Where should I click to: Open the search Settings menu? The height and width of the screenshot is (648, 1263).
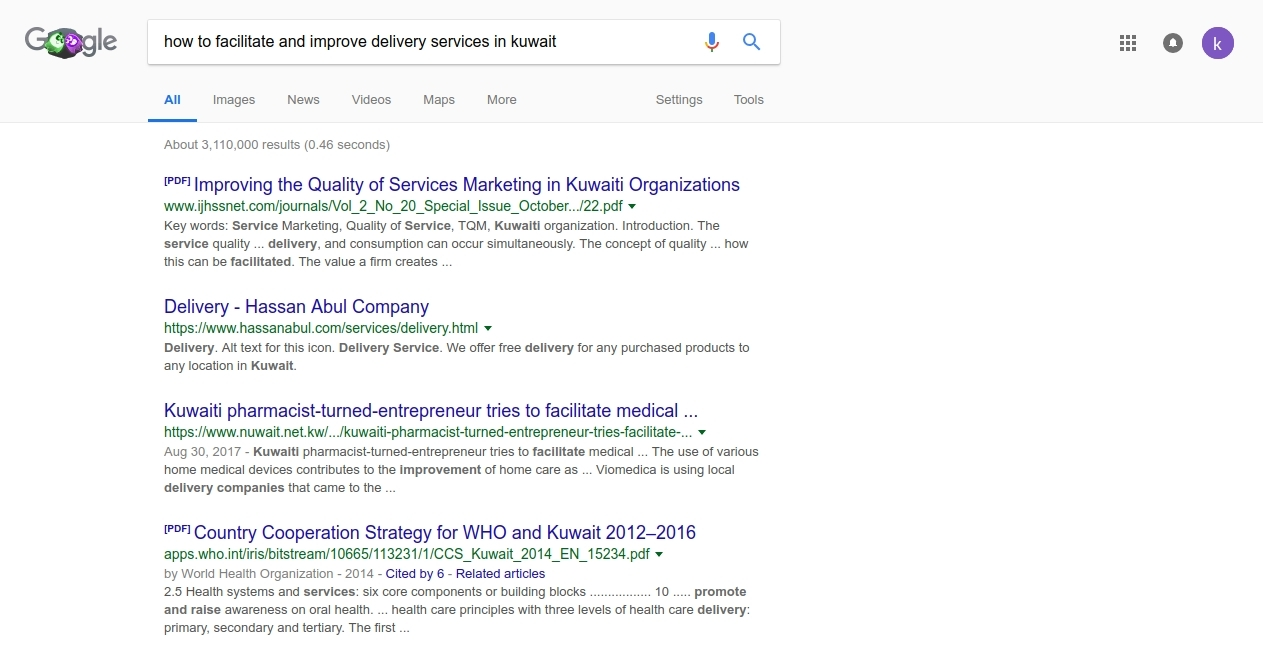point(679,100)
